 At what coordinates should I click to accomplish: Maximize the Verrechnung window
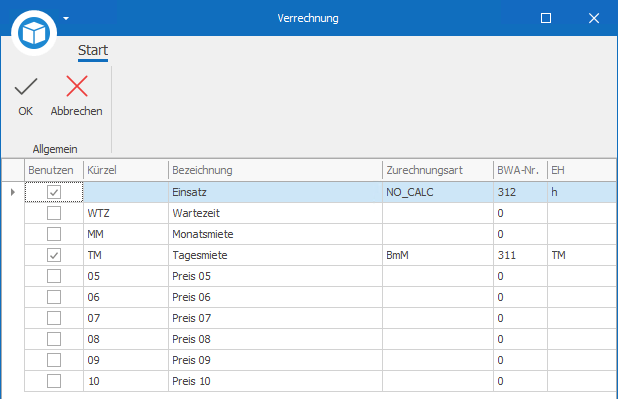[x=546, y=18]
